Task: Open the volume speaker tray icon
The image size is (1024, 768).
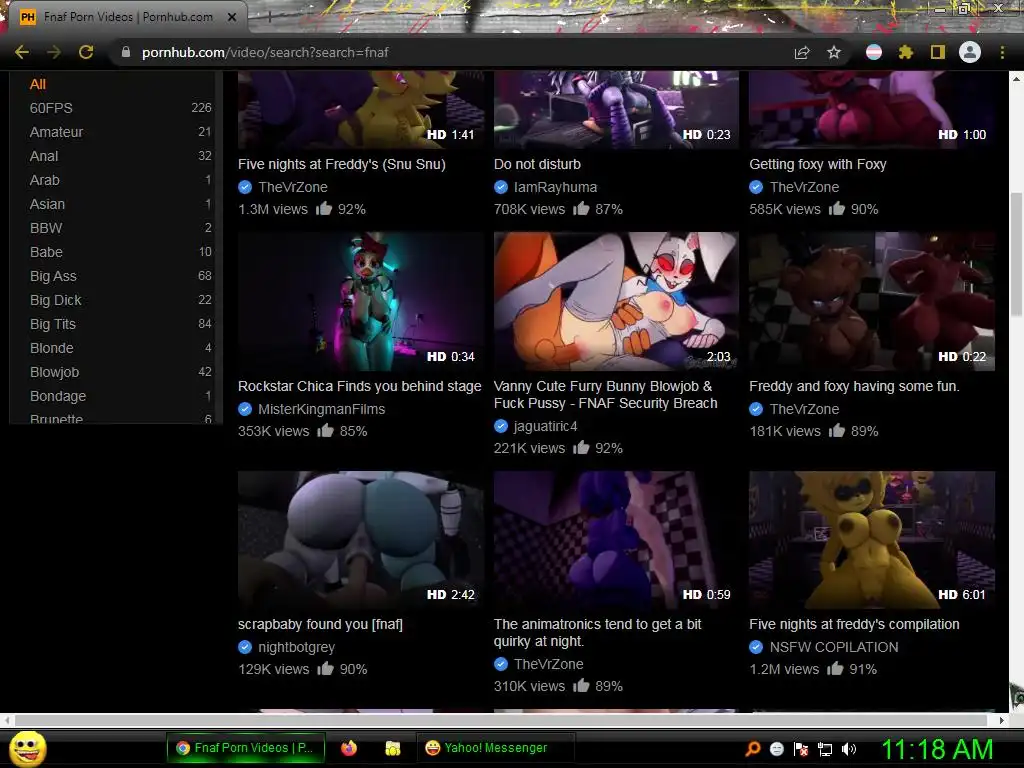Action: click(848, 749)
